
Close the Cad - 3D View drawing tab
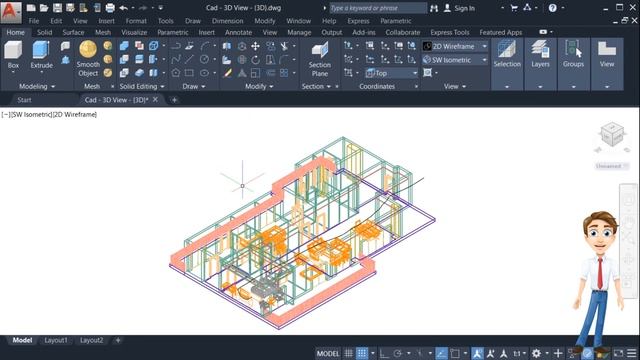155,100
